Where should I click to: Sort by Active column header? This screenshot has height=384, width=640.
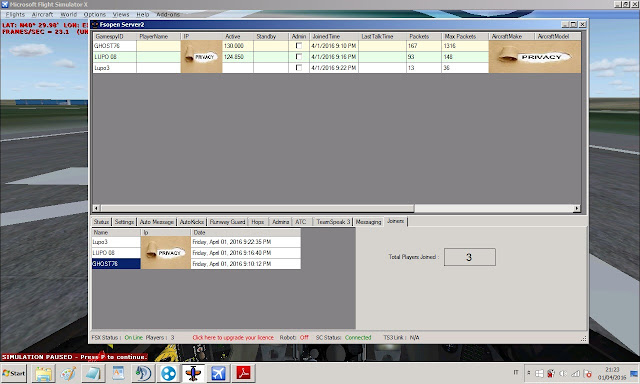(238, 36)
